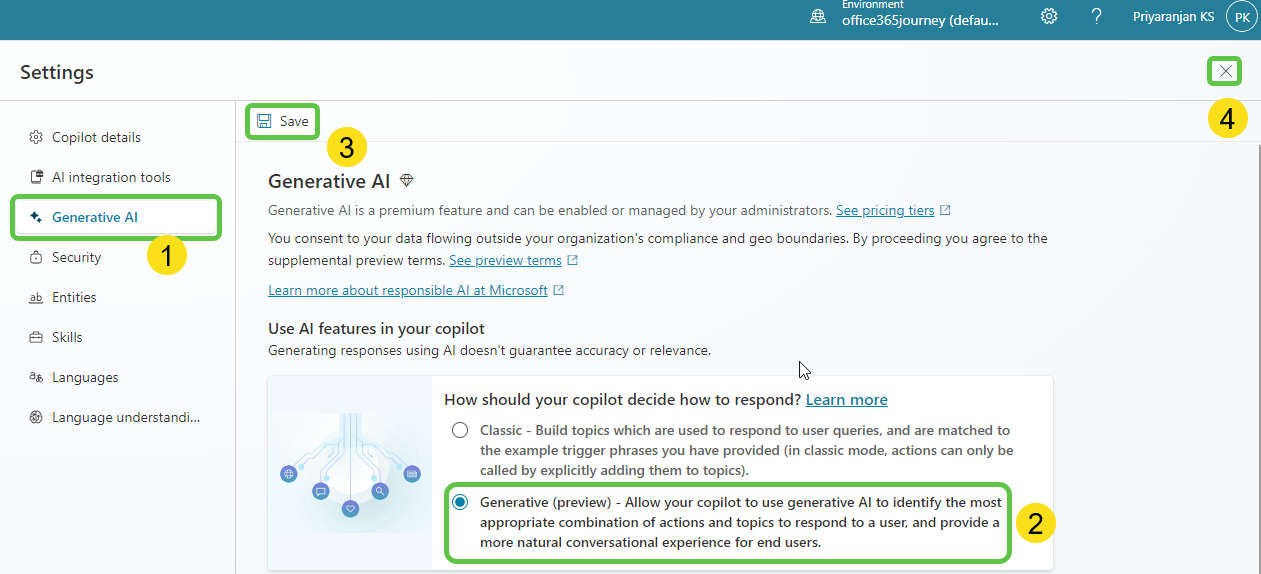Follow the responsible AI at Microsoft link

coord(408,290)
